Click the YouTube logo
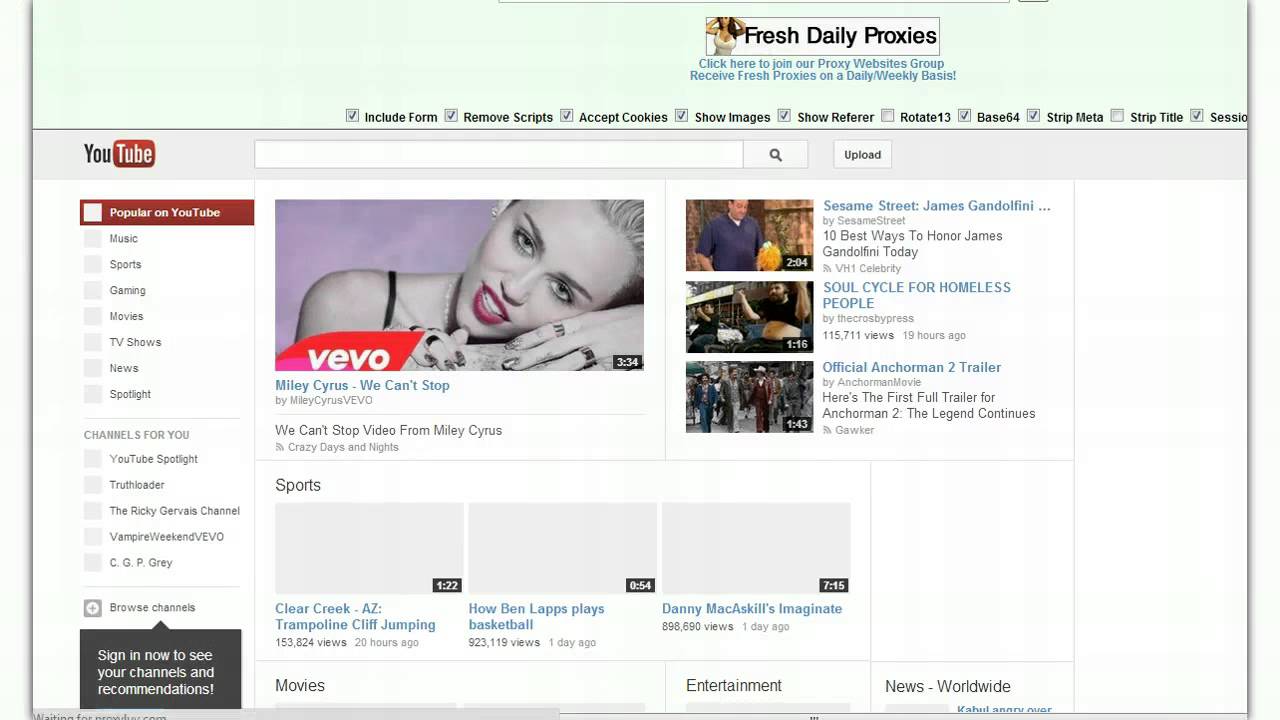This screenshot has height=720, width=1280. pyautogui.click(x=119, y=153)
